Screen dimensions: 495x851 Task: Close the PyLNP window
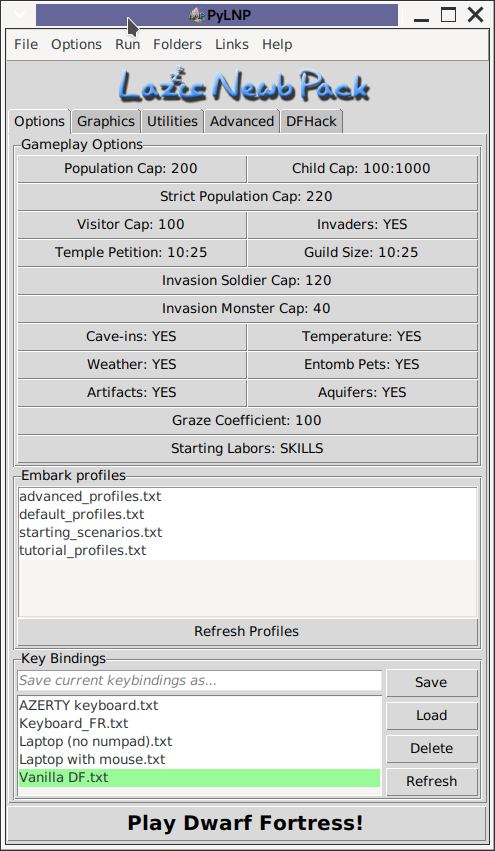[x=475, y=15]
